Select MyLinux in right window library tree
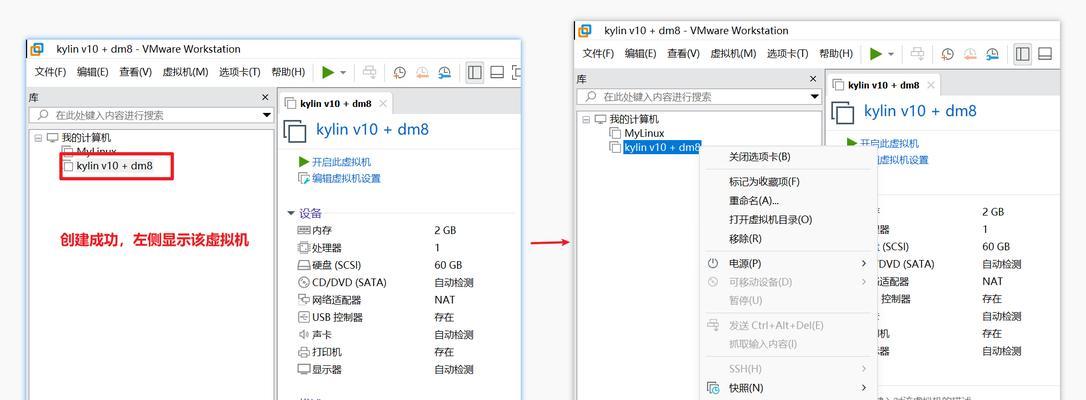 tap(644, 133)
